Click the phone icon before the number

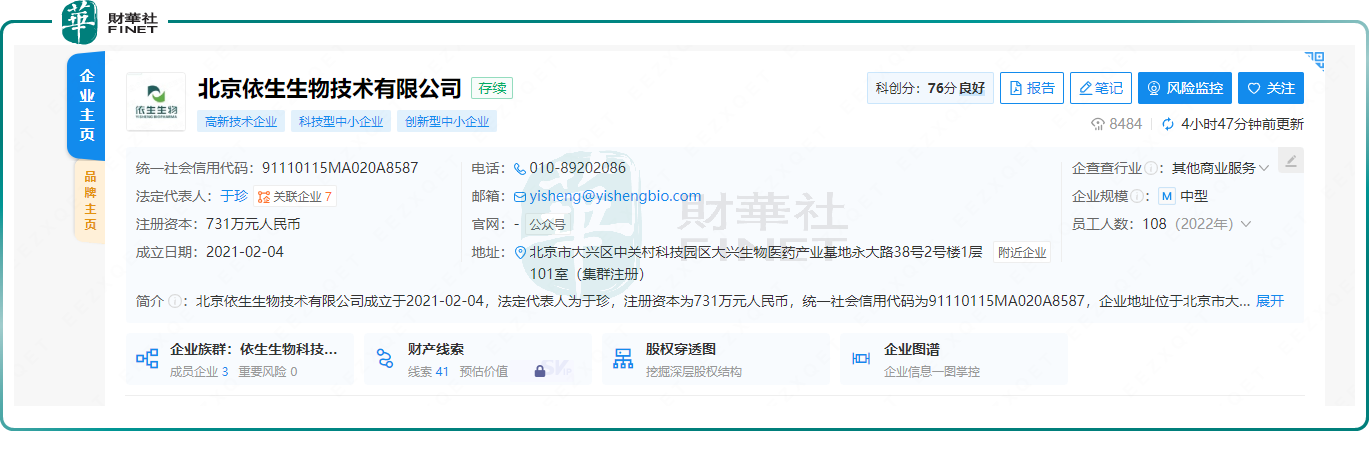tap(520, 169)
